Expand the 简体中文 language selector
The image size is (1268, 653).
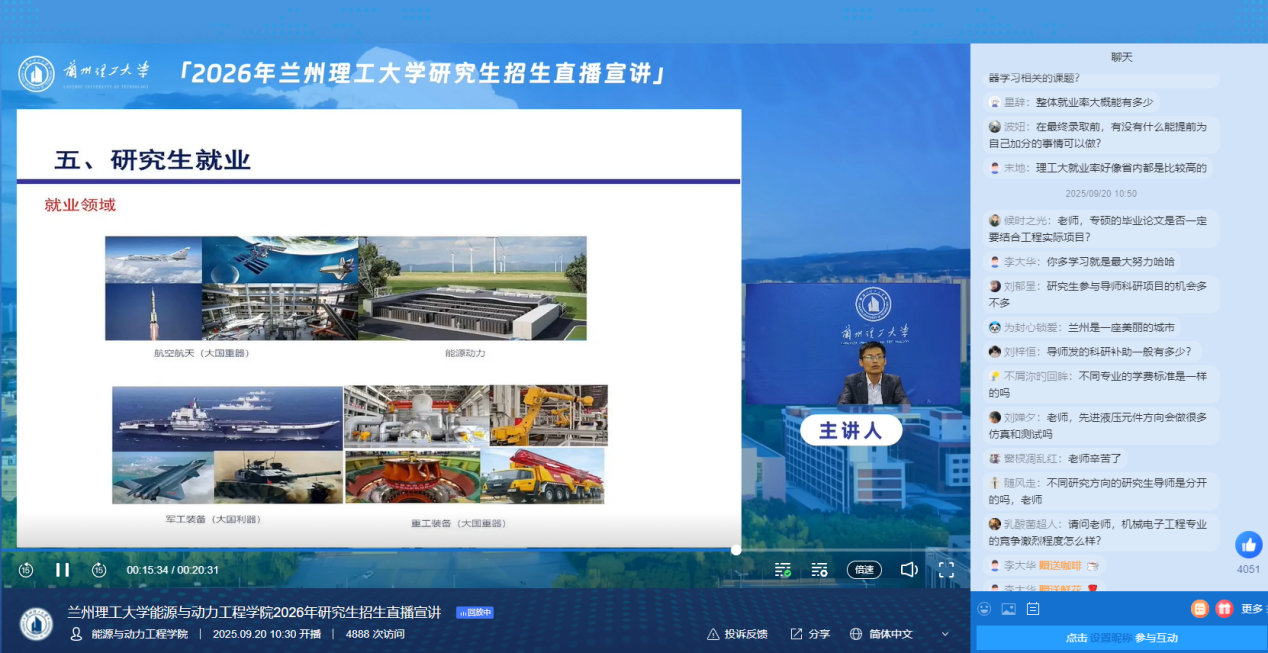(x=899, y=634)
